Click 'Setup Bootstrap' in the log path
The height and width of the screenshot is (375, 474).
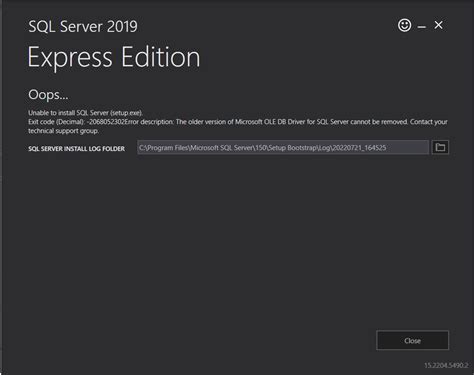pyautogui.click(x=290, y=148)
